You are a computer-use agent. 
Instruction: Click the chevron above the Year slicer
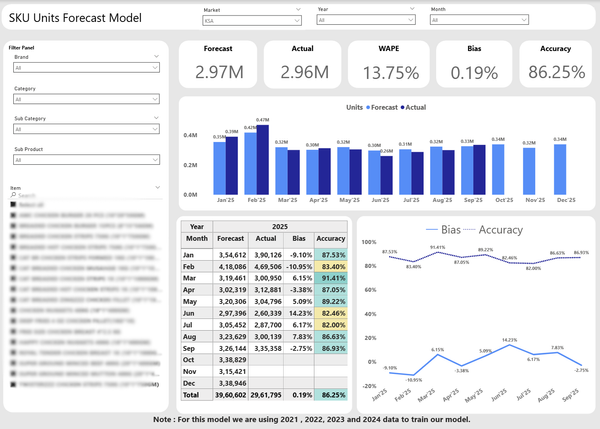coord(412,8)
